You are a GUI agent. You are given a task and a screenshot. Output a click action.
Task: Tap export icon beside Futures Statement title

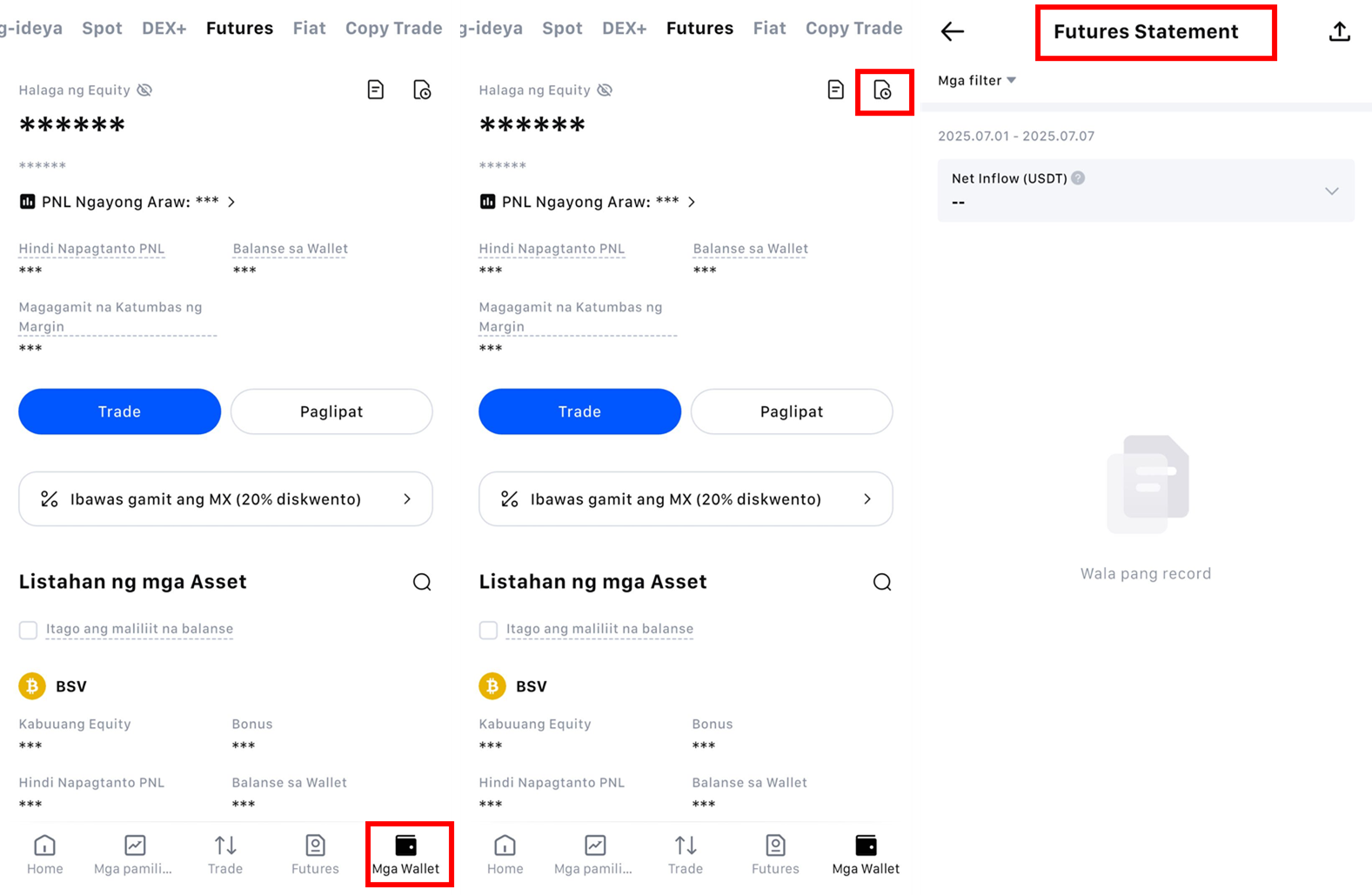pos(1339,32)
